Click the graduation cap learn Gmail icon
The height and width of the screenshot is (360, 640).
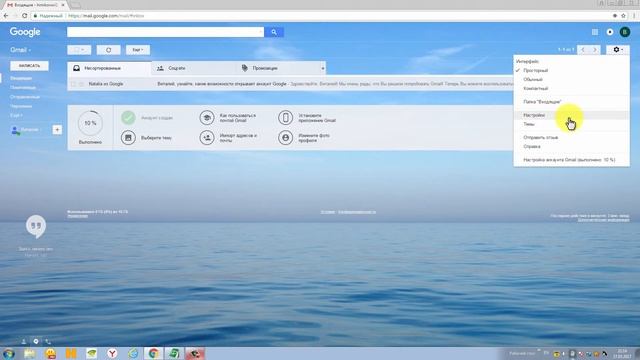(207, 118)
